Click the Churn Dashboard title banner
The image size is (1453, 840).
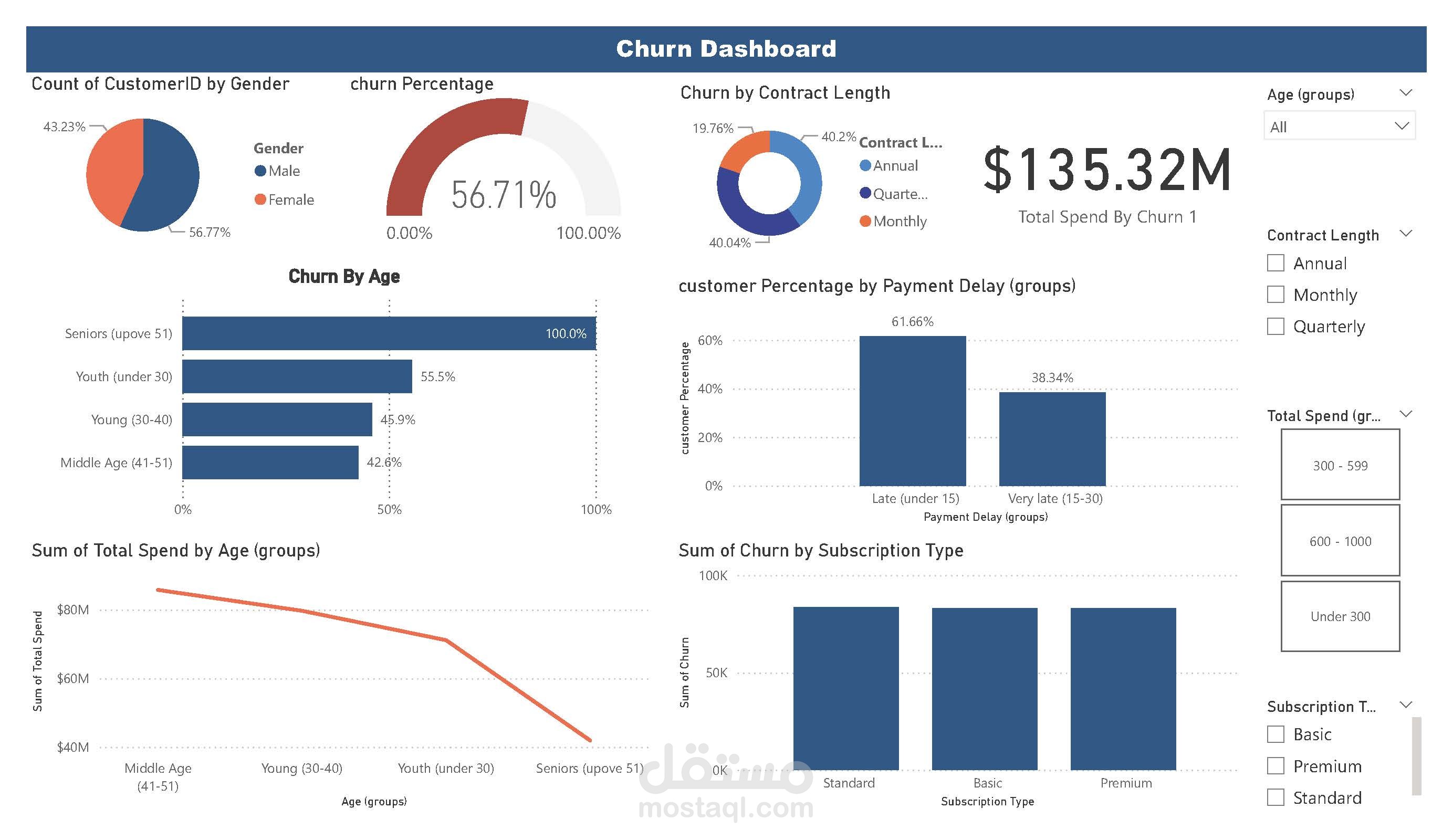pos(726,49)
